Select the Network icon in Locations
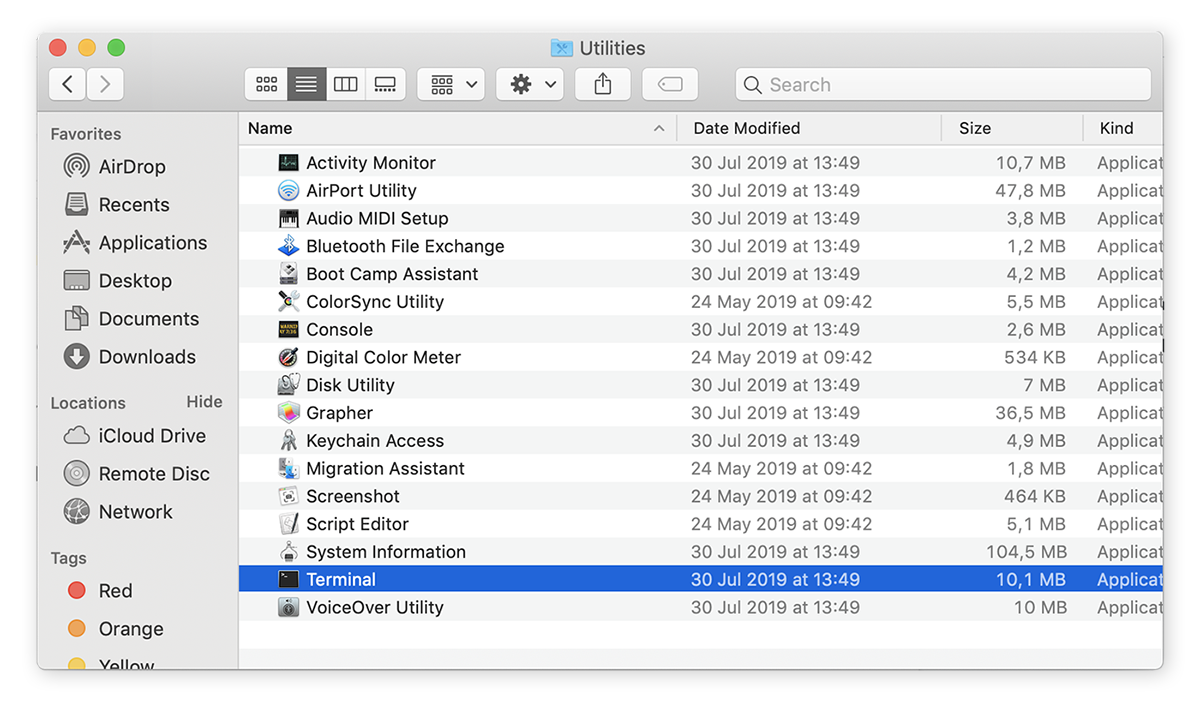1200x702 pixels. click(x=75, y=511)
